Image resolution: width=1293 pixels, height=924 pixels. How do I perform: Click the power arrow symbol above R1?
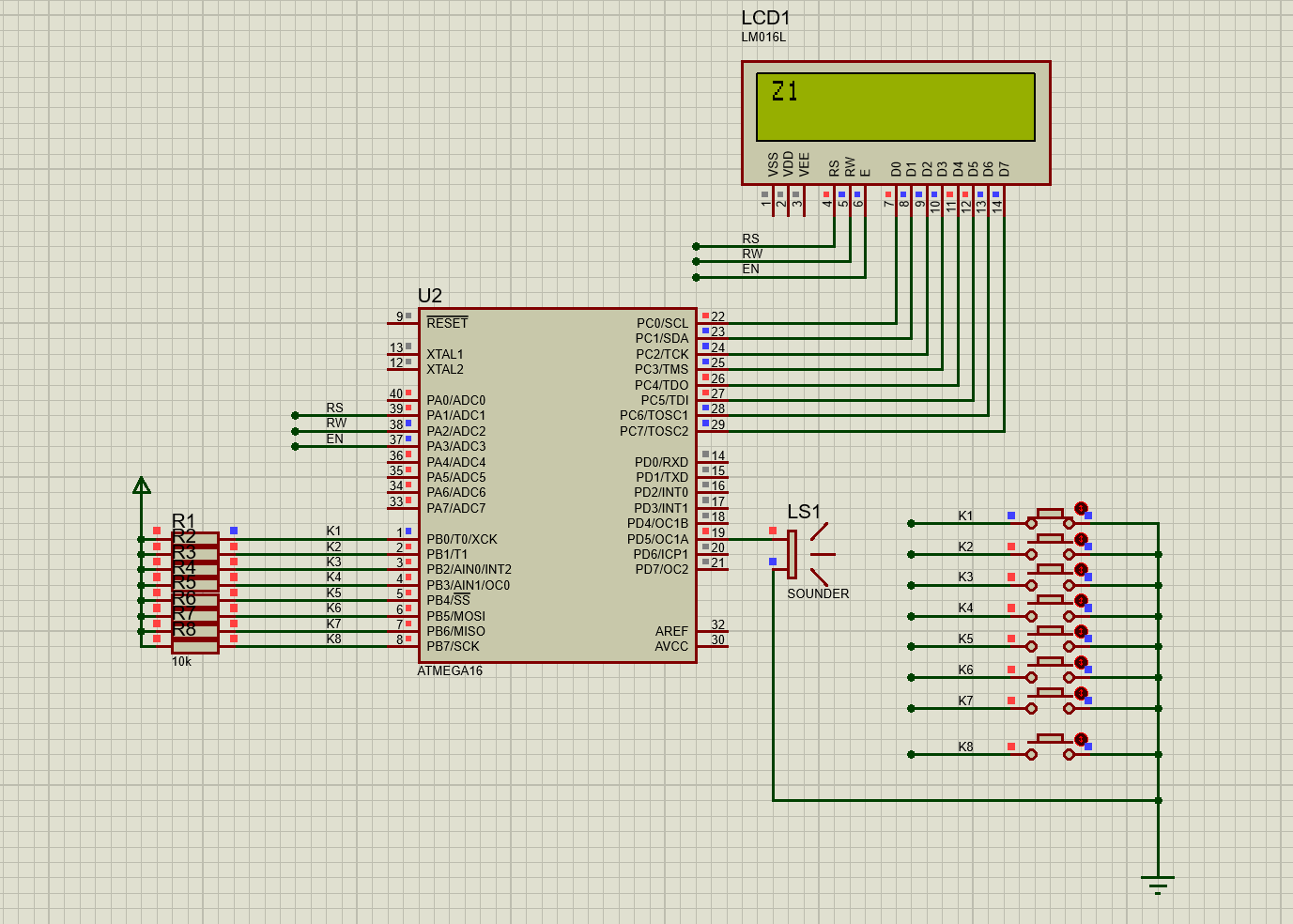[x=141, y=486]
